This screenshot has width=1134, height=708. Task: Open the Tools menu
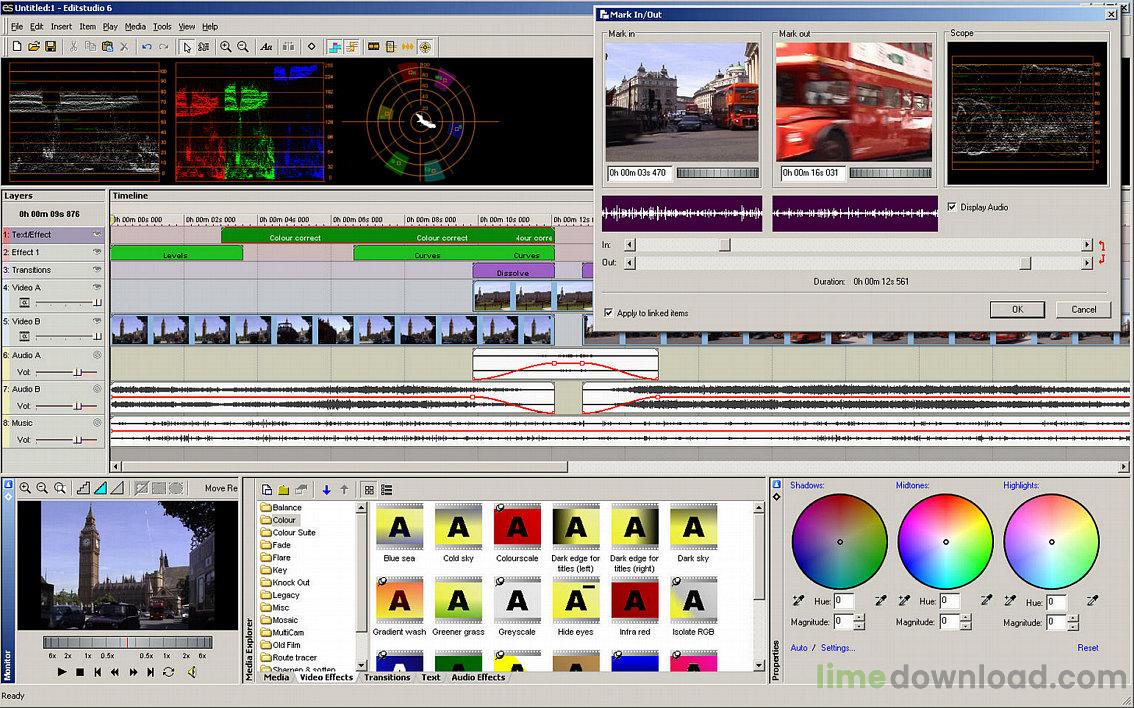(x=163, y=27)
